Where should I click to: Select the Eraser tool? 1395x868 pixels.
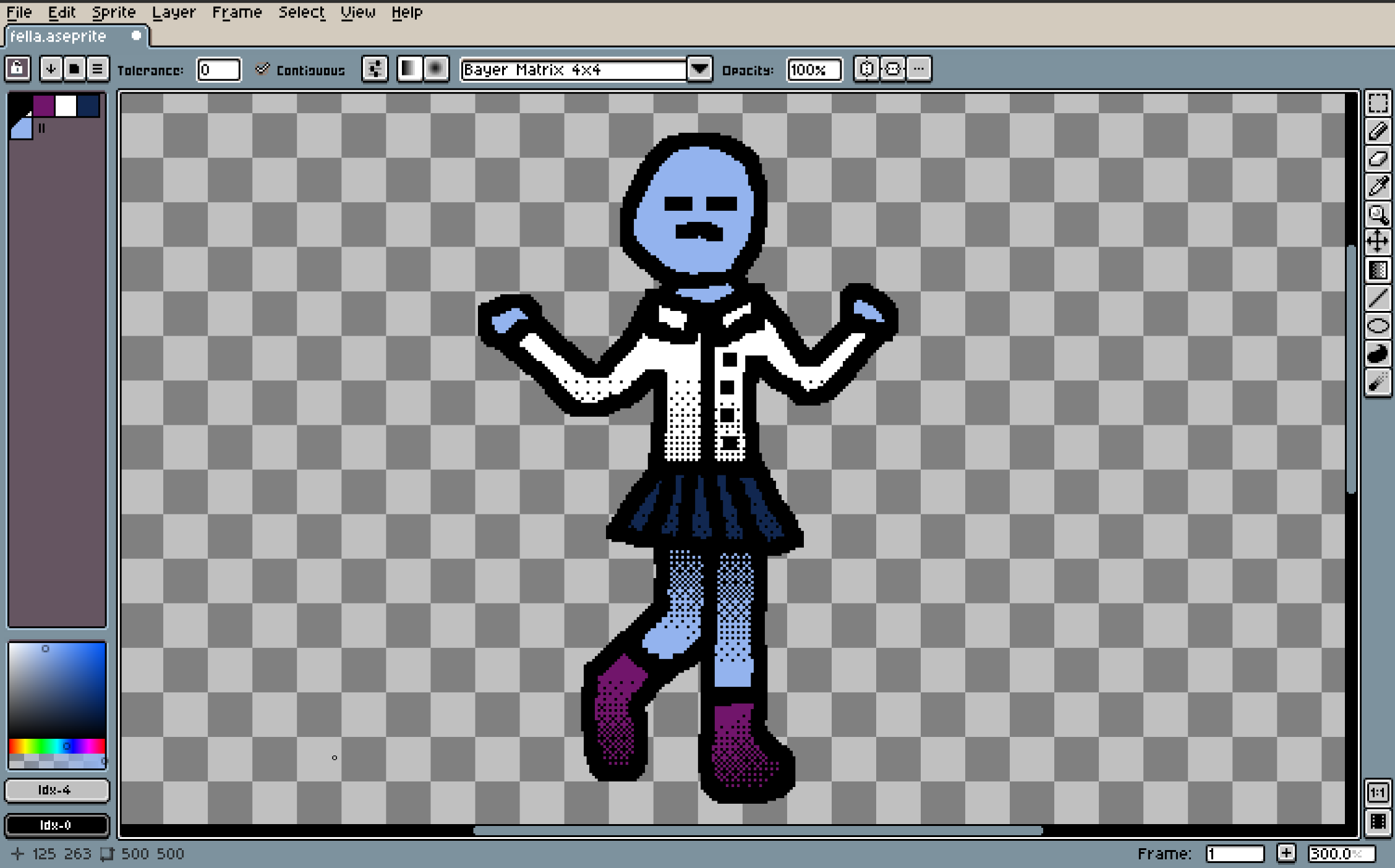(1378, 160)
